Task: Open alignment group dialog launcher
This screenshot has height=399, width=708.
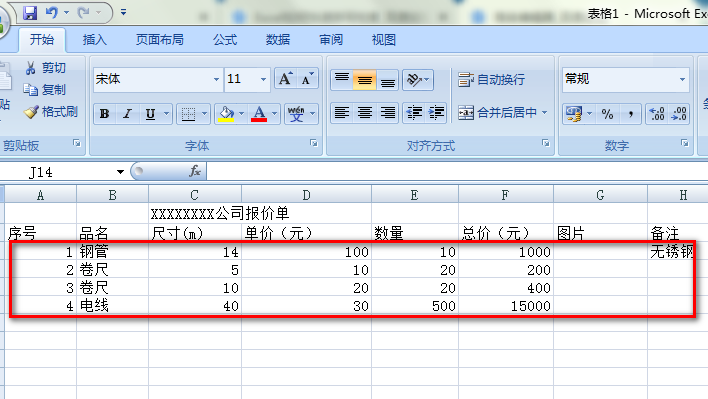Action: pos(546,144)
